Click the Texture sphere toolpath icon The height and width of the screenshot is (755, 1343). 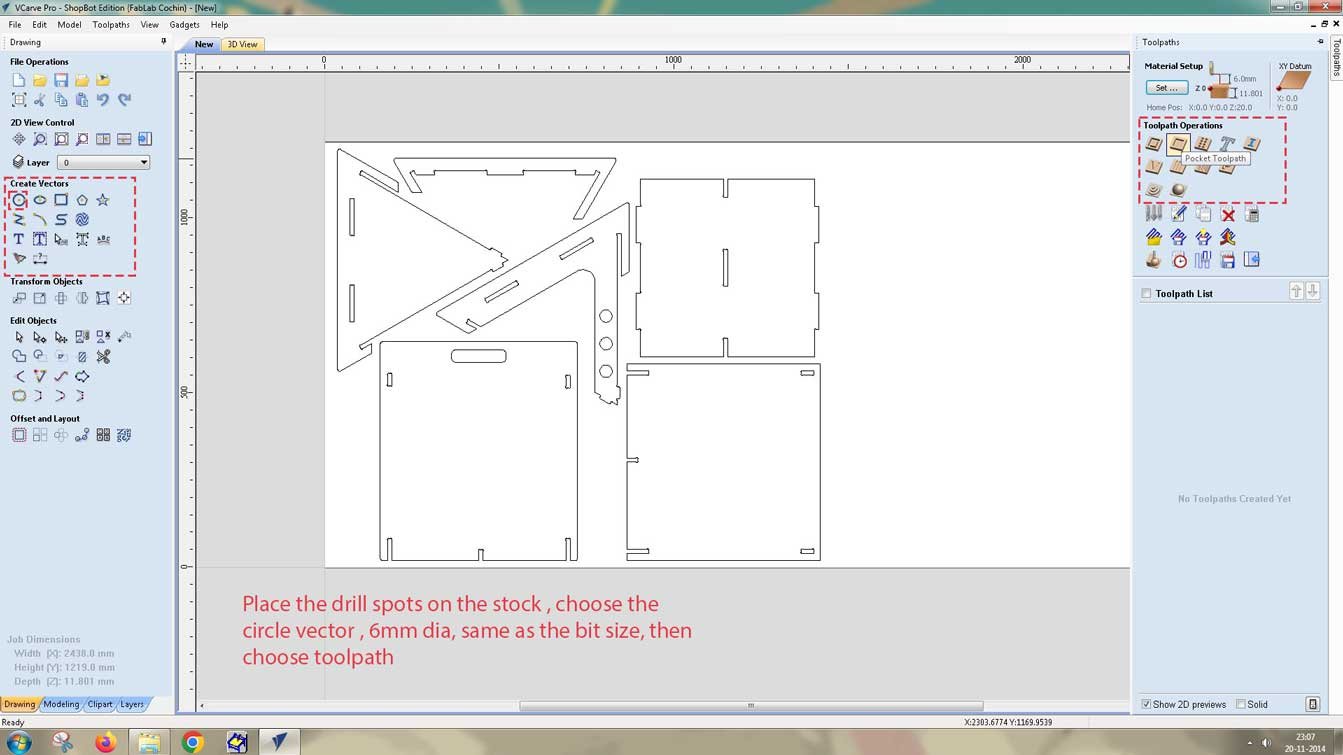[1179, 190]
